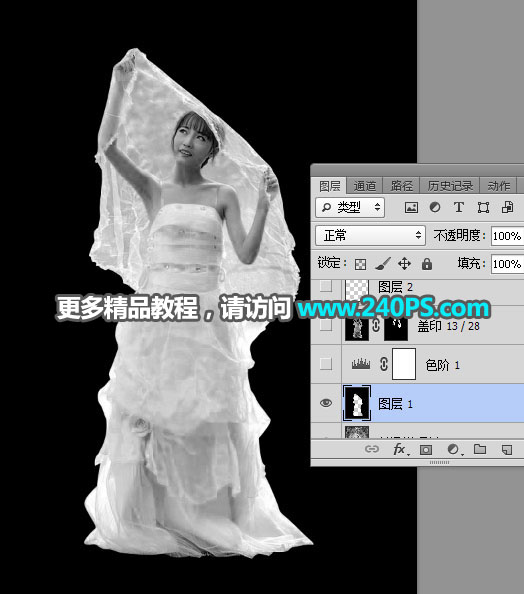Show the 图层 2 layer visibility
Viewport: 524px width, 594px height.
tap(325, 286)
